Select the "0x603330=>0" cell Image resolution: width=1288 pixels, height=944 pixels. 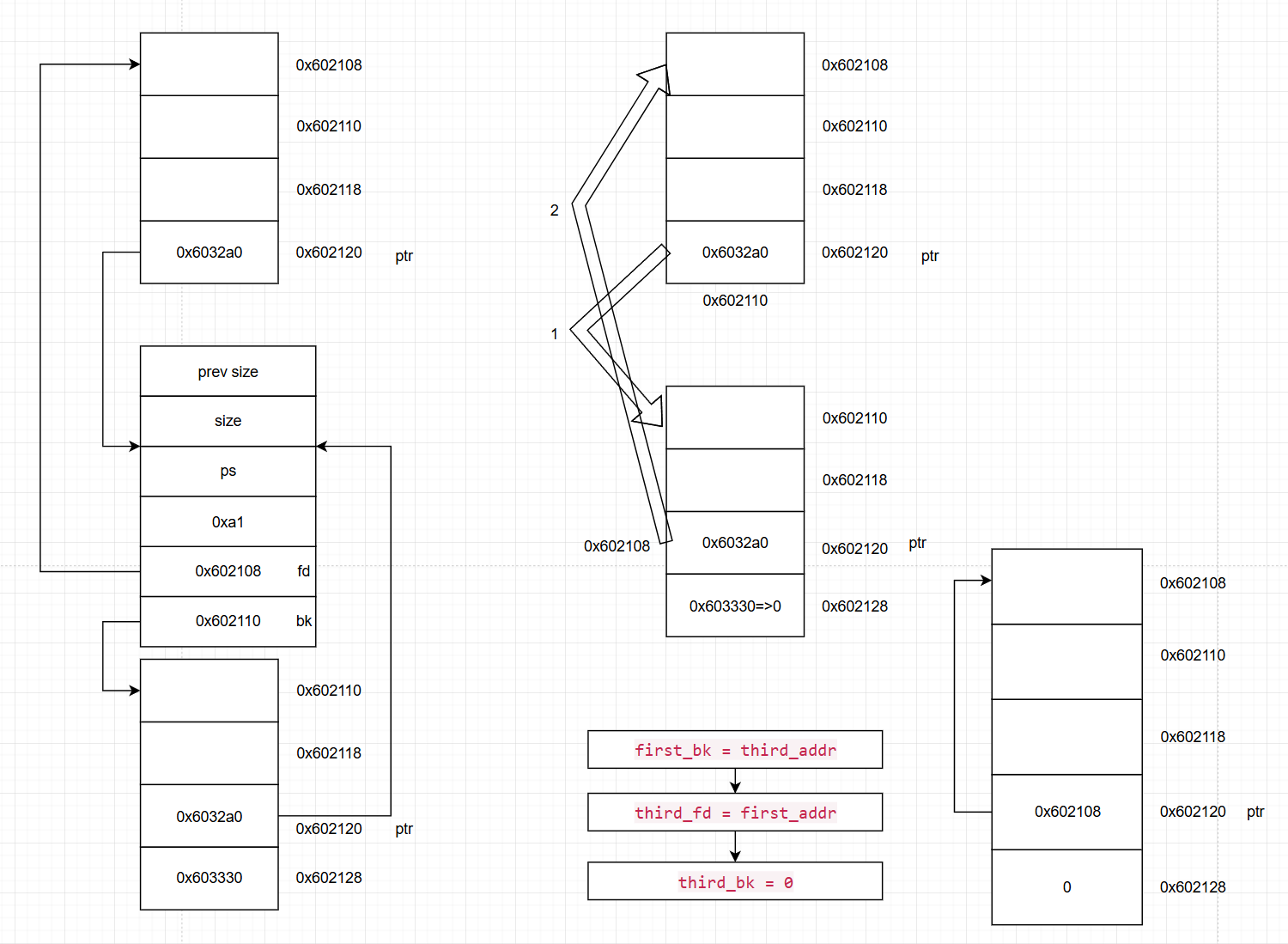click(x=735, y=606)
